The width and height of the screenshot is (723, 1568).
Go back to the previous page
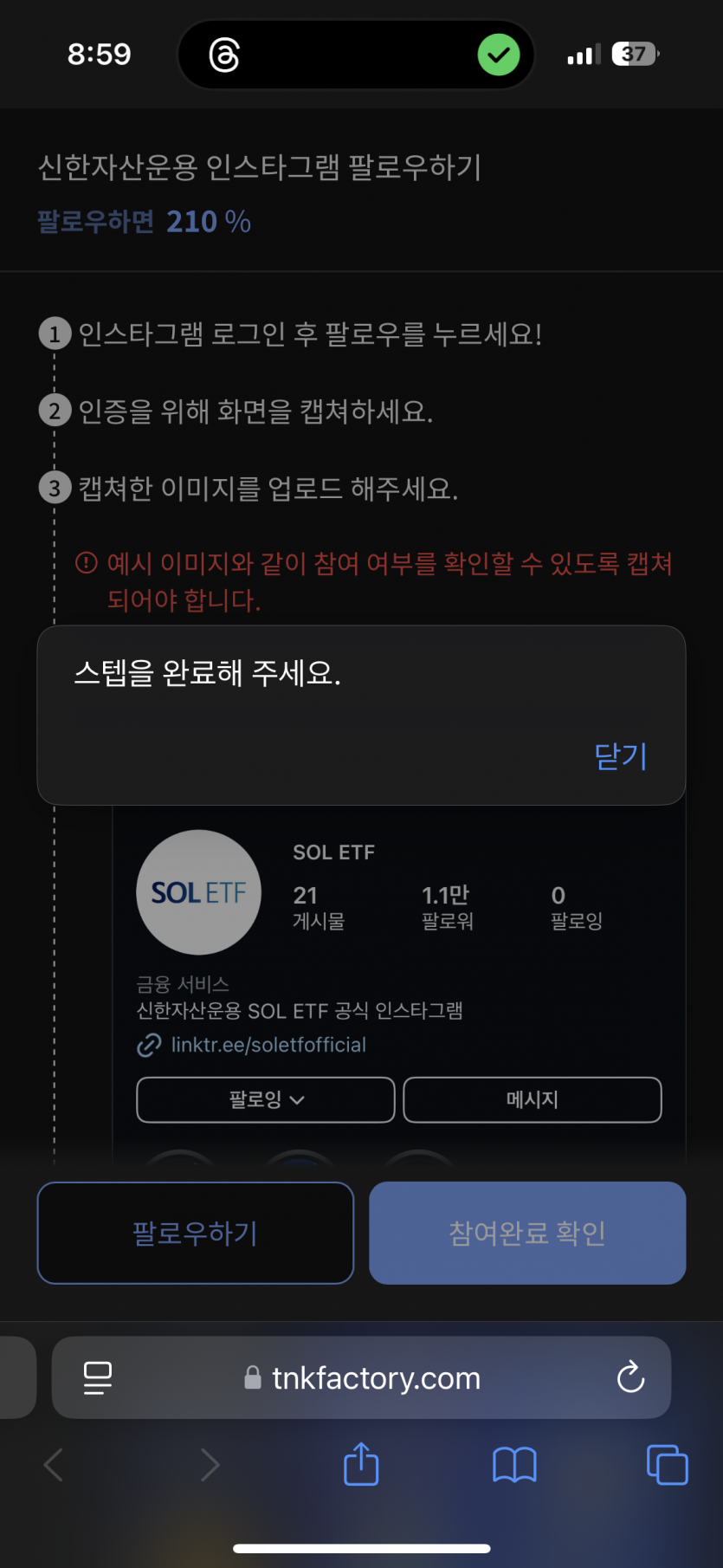tap(54, 1465)
